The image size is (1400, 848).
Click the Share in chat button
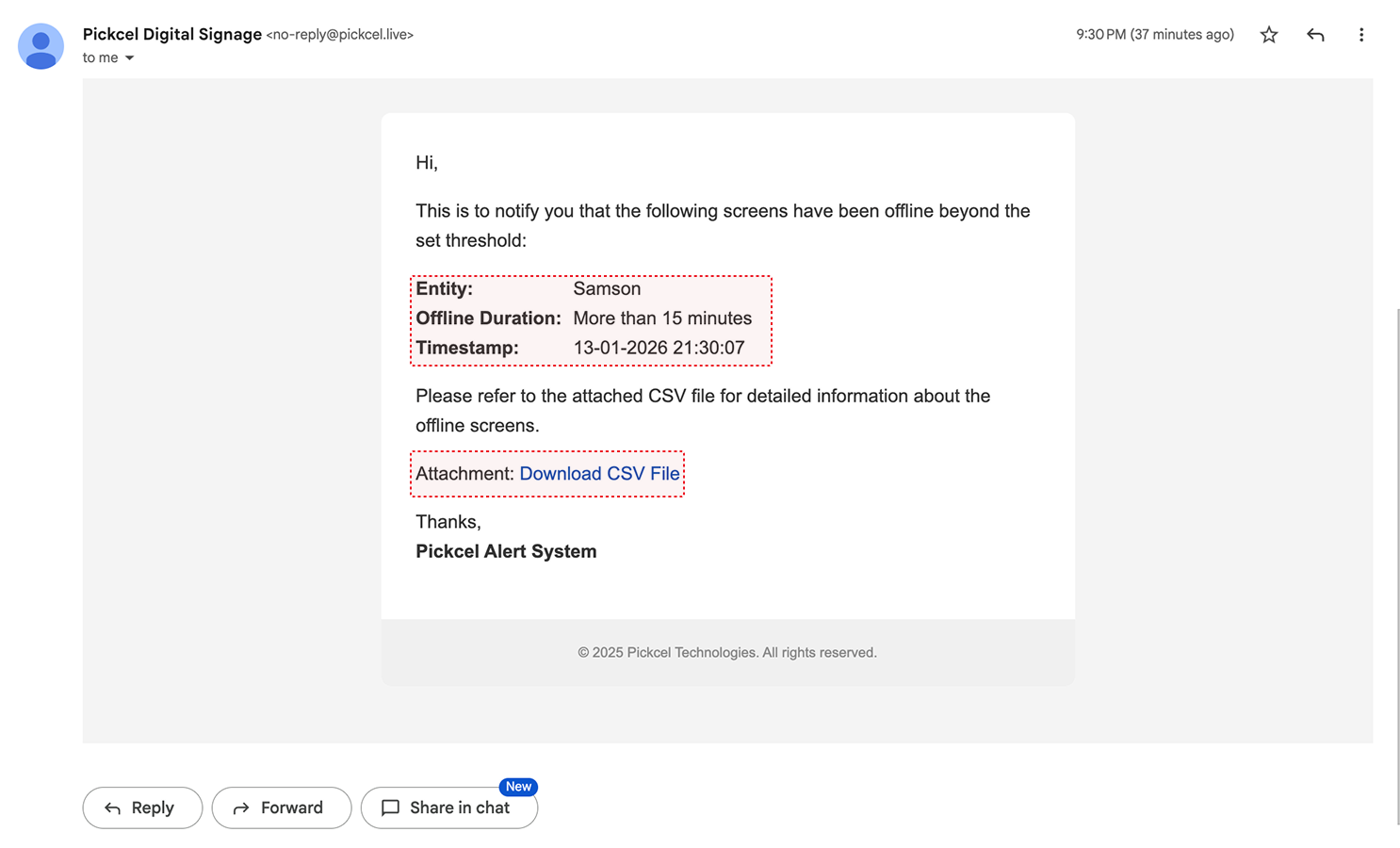pos(448,807)
